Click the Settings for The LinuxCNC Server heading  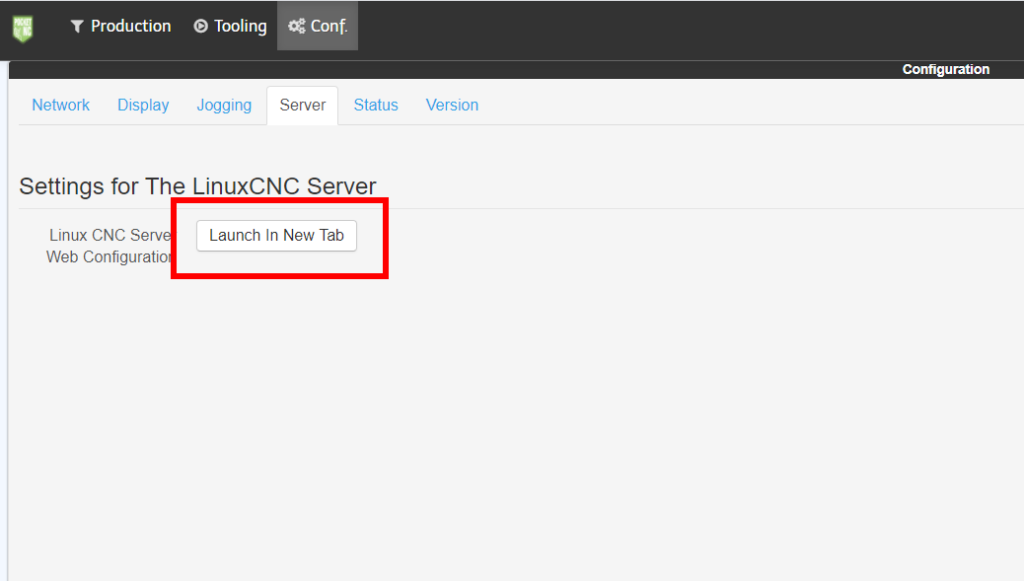198,186
